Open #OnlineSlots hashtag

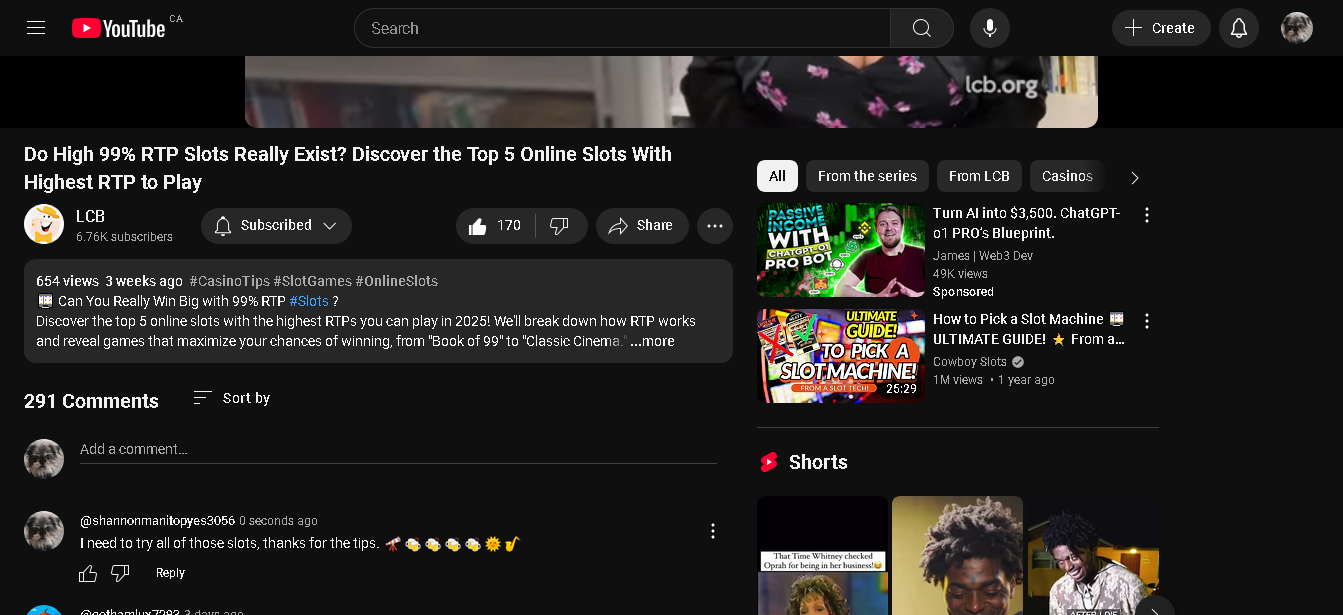click(x=396, y=281)
